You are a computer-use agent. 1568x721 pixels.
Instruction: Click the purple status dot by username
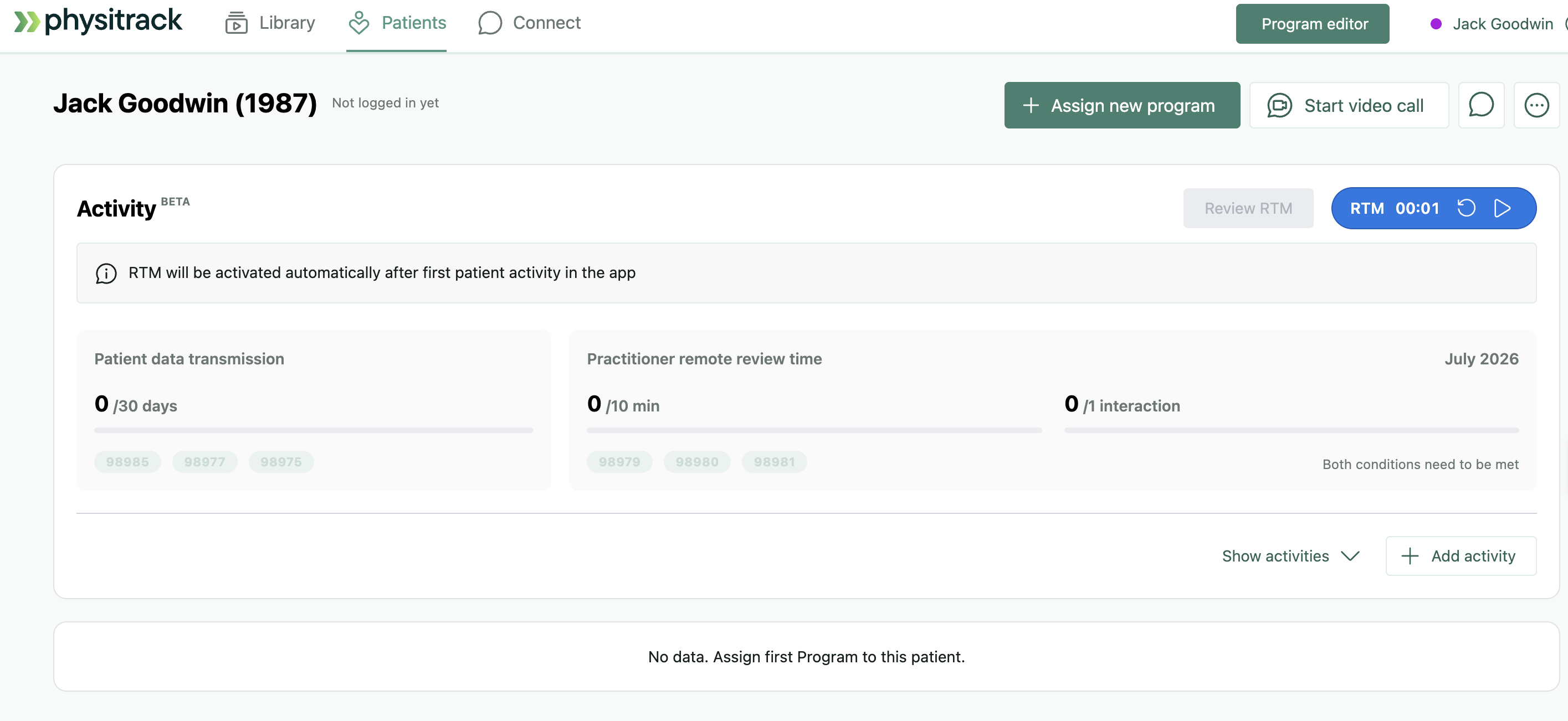pos(1436,24)
